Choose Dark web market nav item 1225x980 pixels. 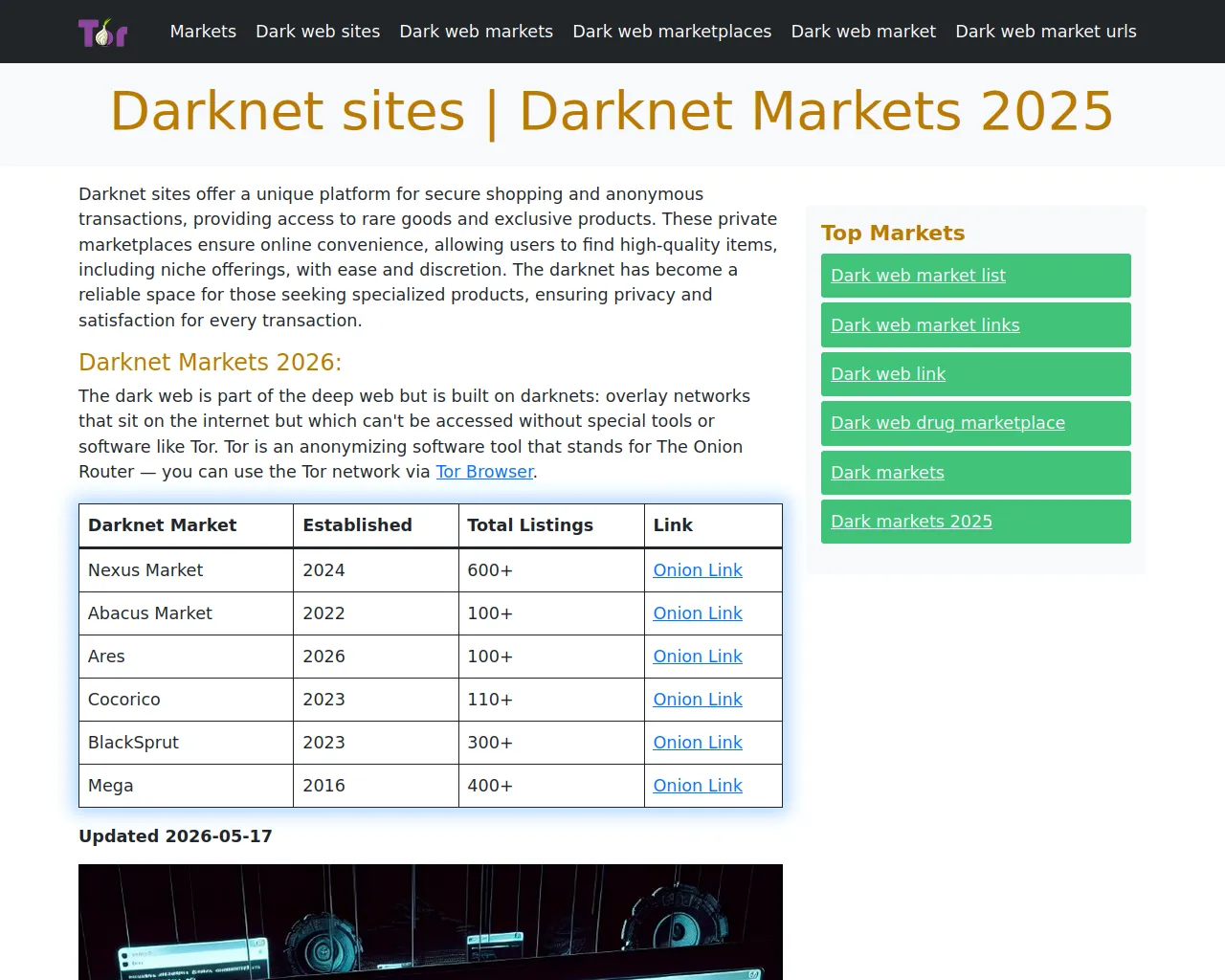point(863,32)
